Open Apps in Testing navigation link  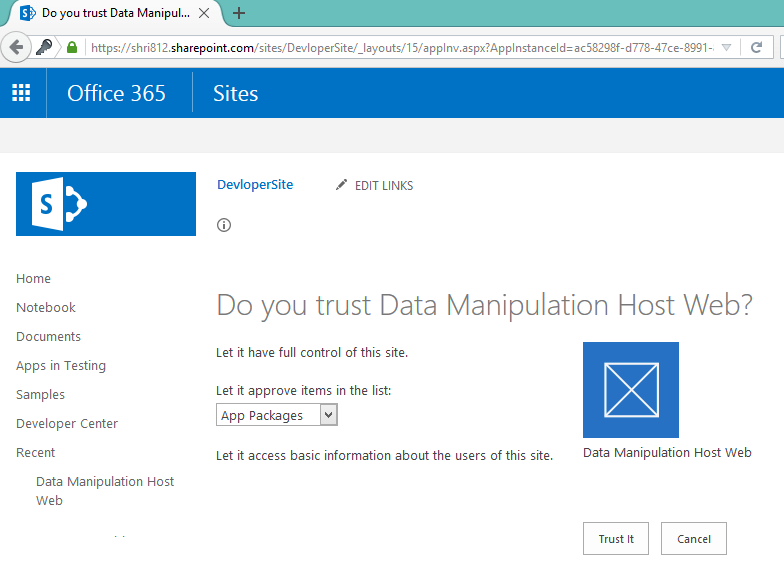click(61, 366)
